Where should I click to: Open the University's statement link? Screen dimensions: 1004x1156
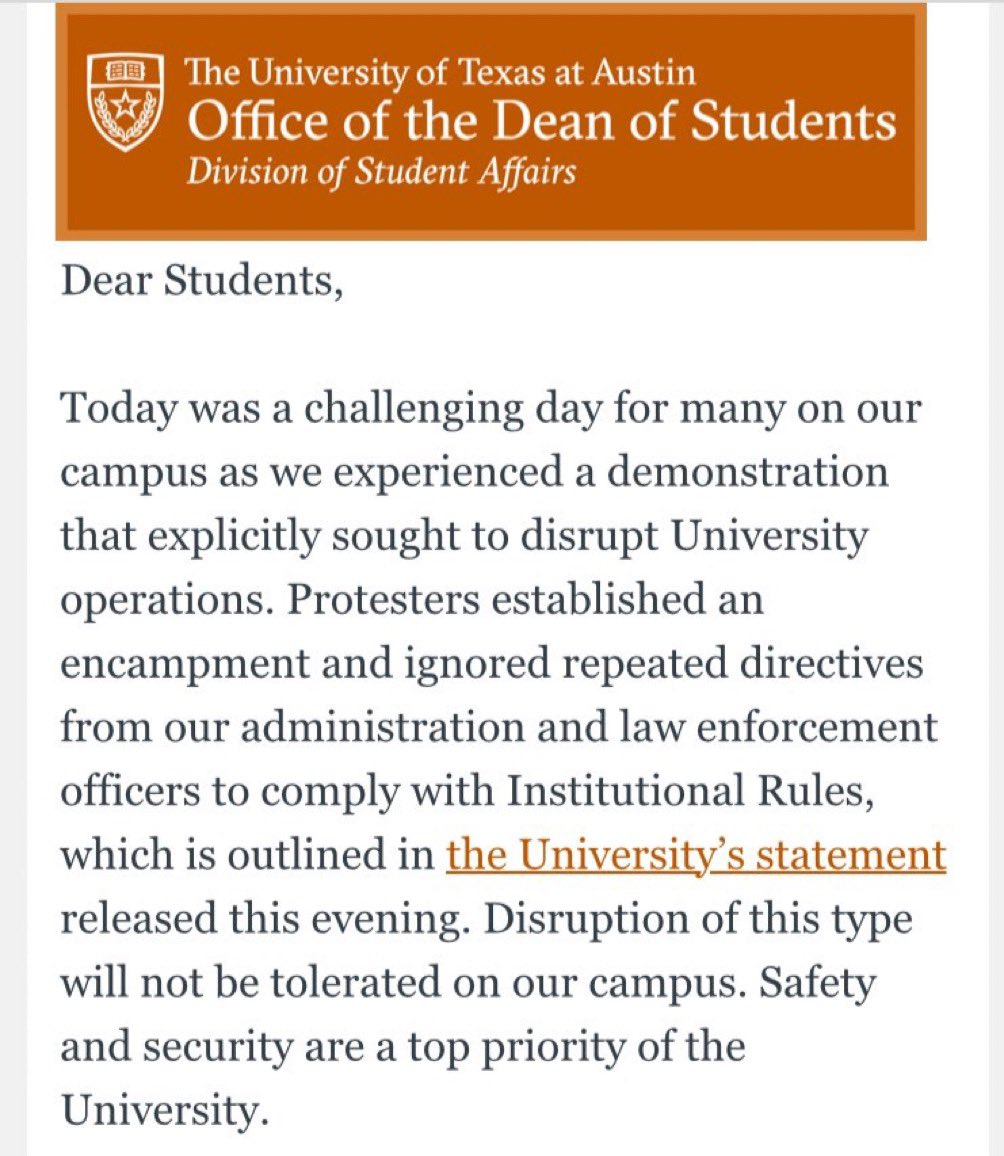tap(696, 855)
